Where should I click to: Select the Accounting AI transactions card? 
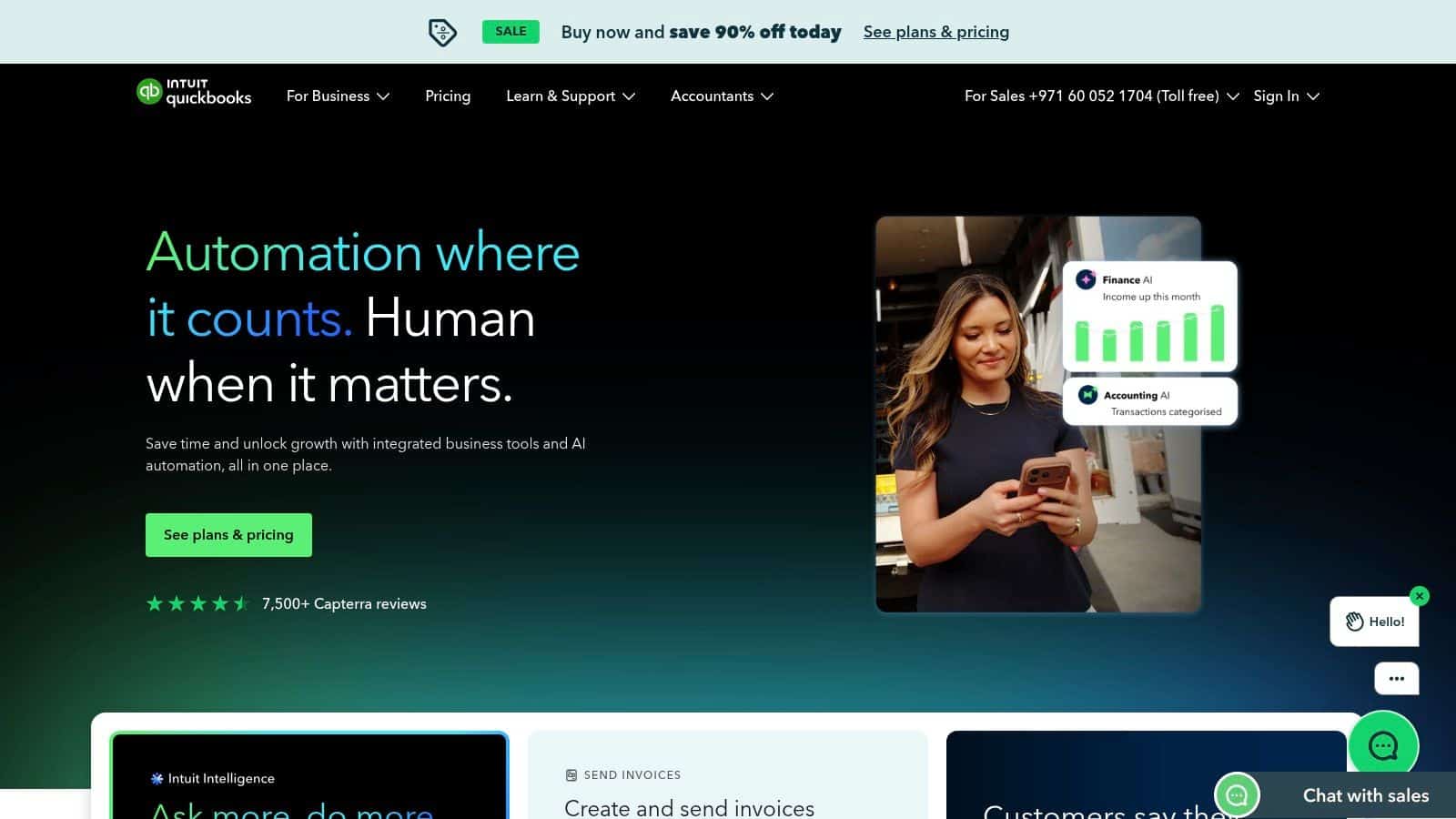click(x=1150, y=402)
